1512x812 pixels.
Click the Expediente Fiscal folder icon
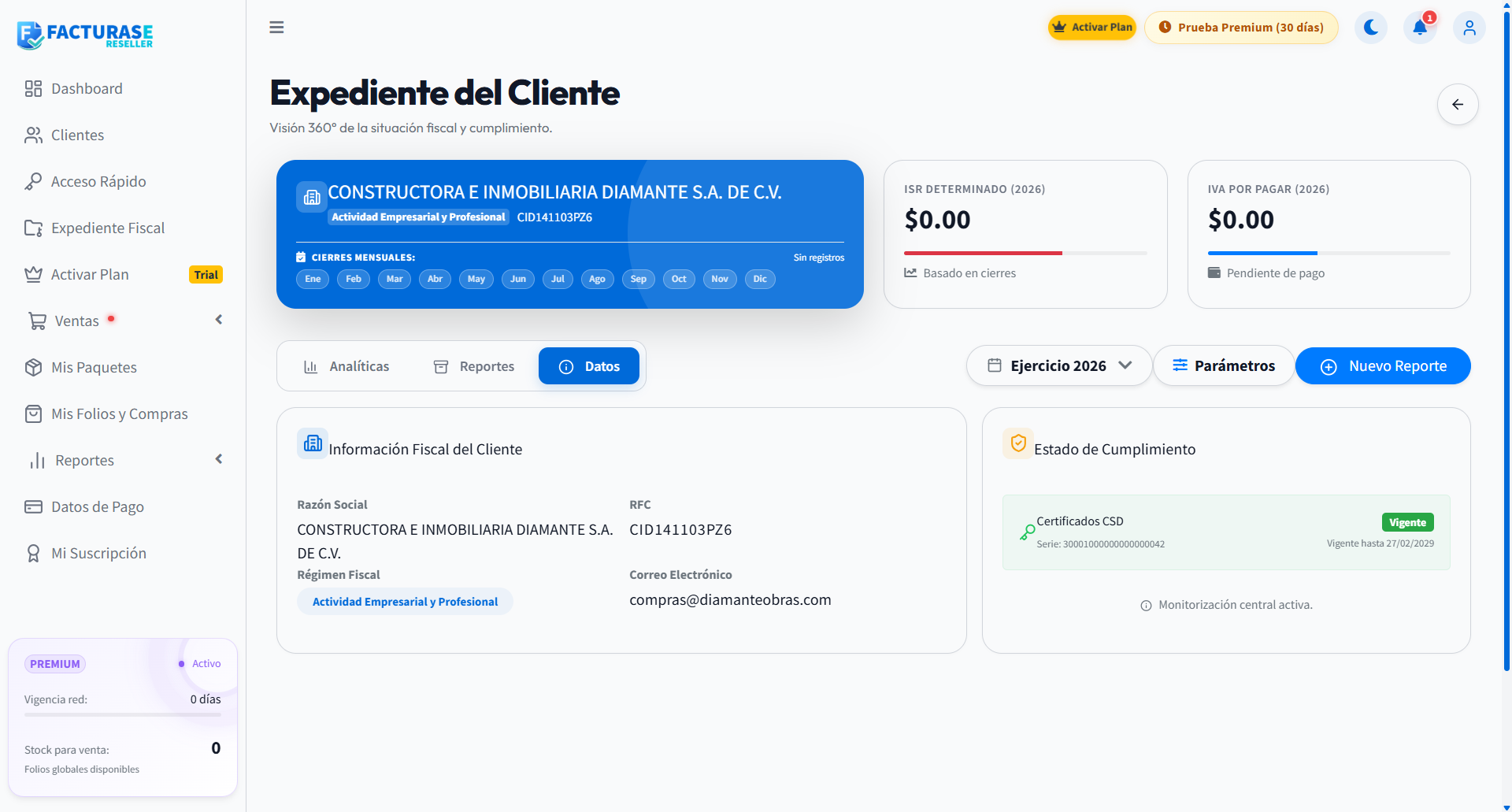33,228
